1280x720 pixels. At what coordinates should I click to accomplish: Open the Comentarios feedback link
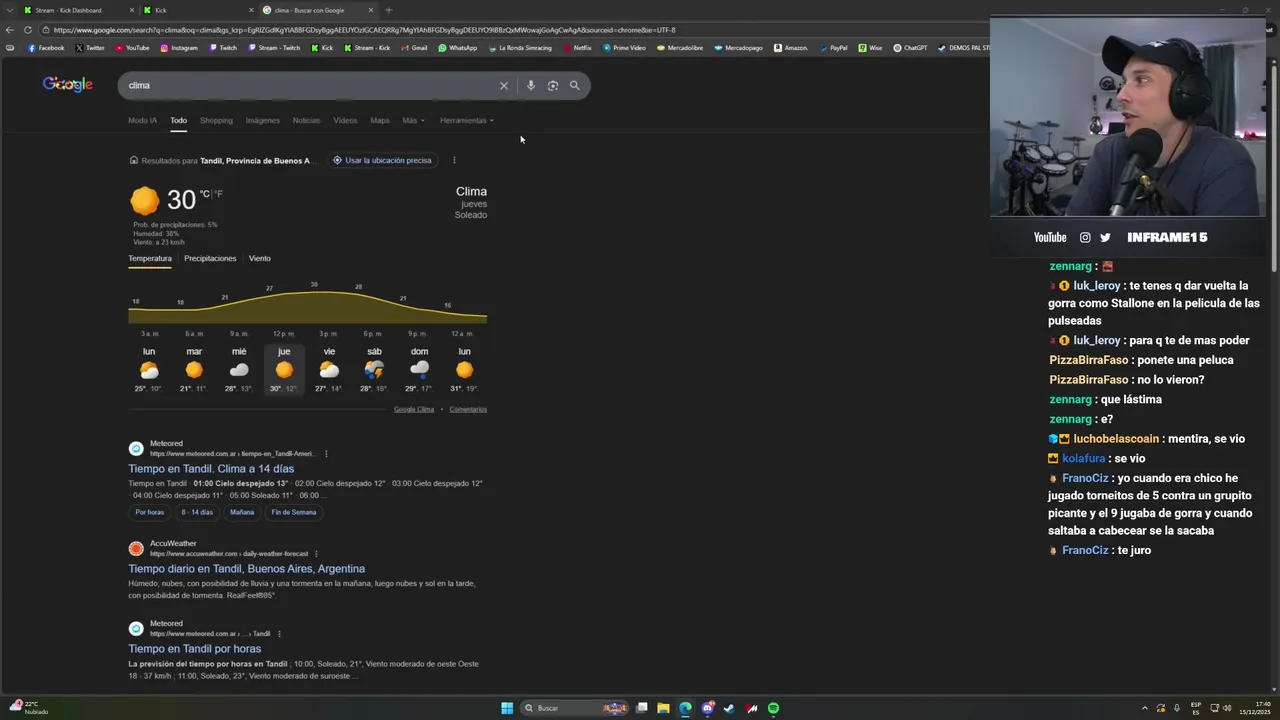pos(468,409)
